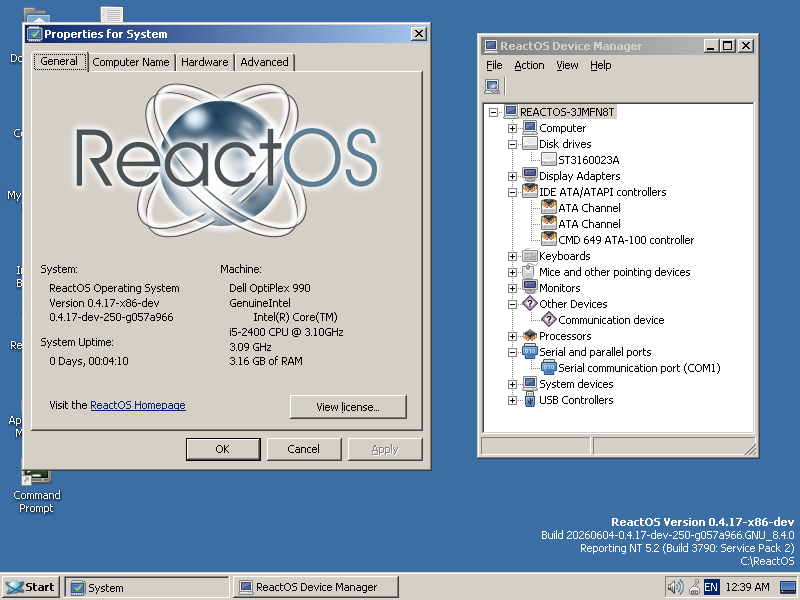800x600 pixels.
Task: Click the OK button
Action: (x=223, y=449)
